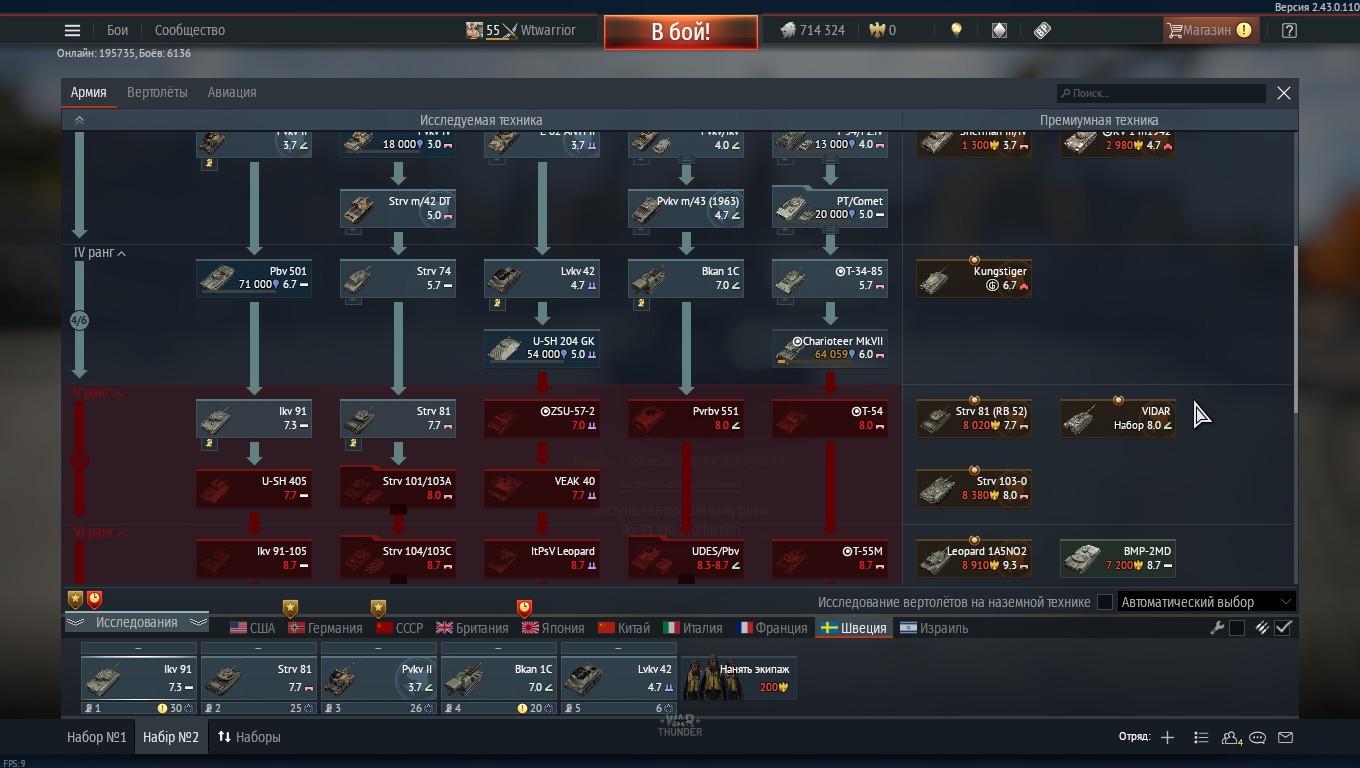This screenshot has width=1360, height=768.
Task: Open the main hamburger menu
Action: [72, 30]
